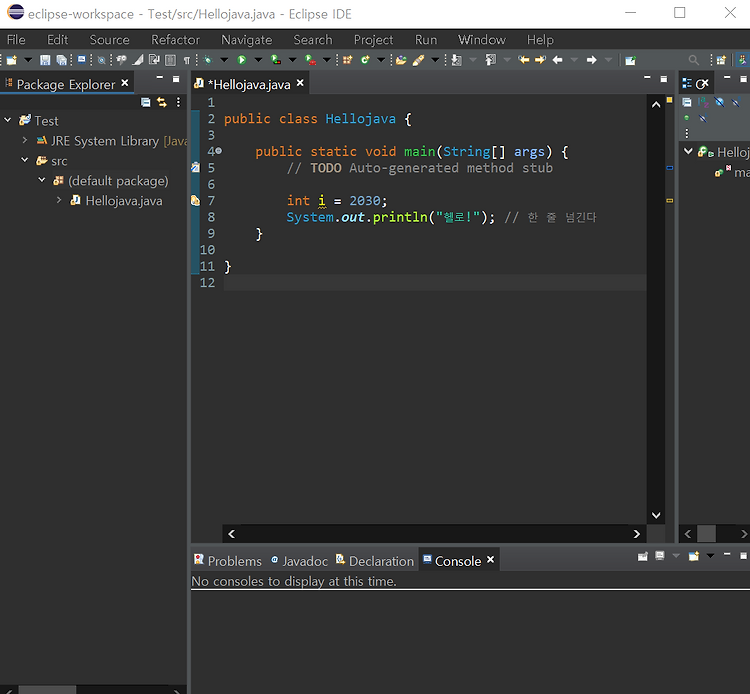
Task: Toggle Sort alphabetically in Outline panel
Action: coord(702,102)
